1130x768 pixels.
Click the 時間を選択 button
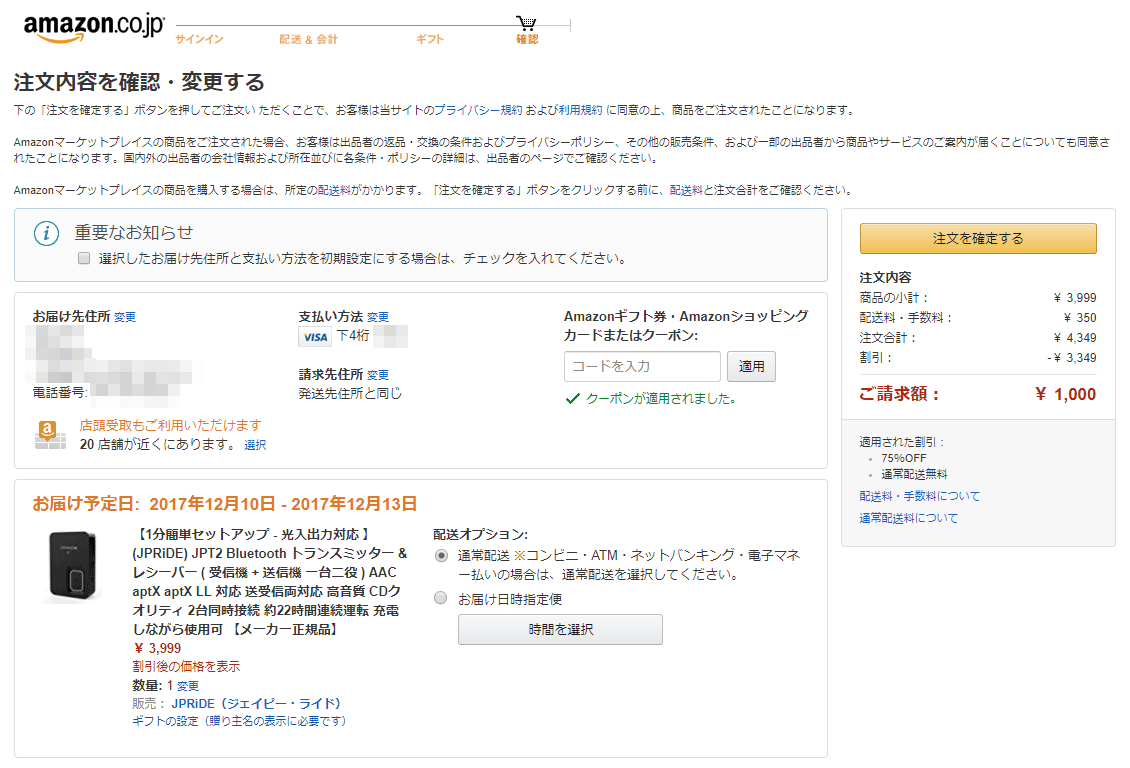tap(560, 630)
